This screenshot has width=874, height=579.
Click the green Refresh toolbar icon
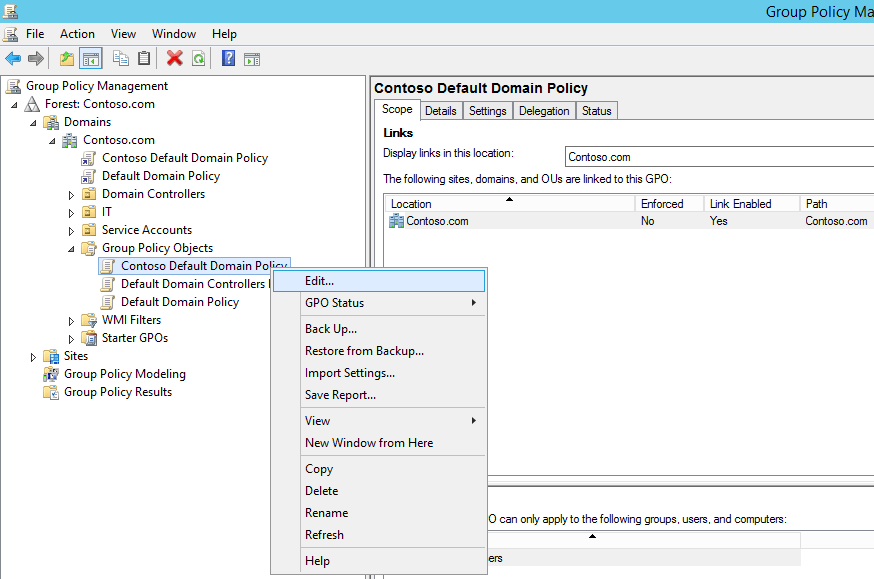198,58
